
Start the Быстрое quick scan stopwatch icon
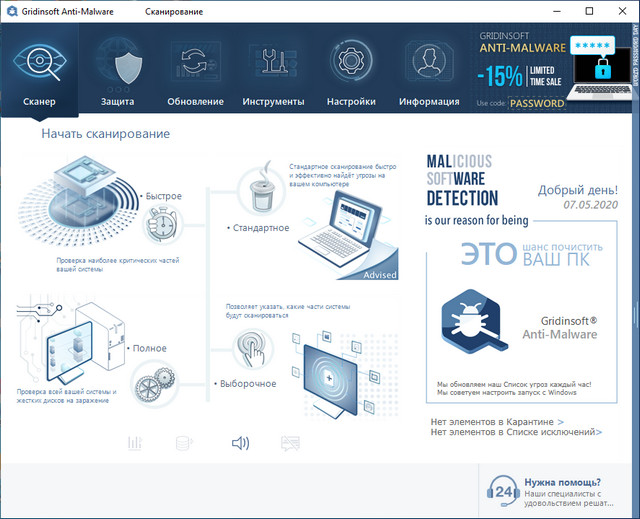click(x=159, y=226)
